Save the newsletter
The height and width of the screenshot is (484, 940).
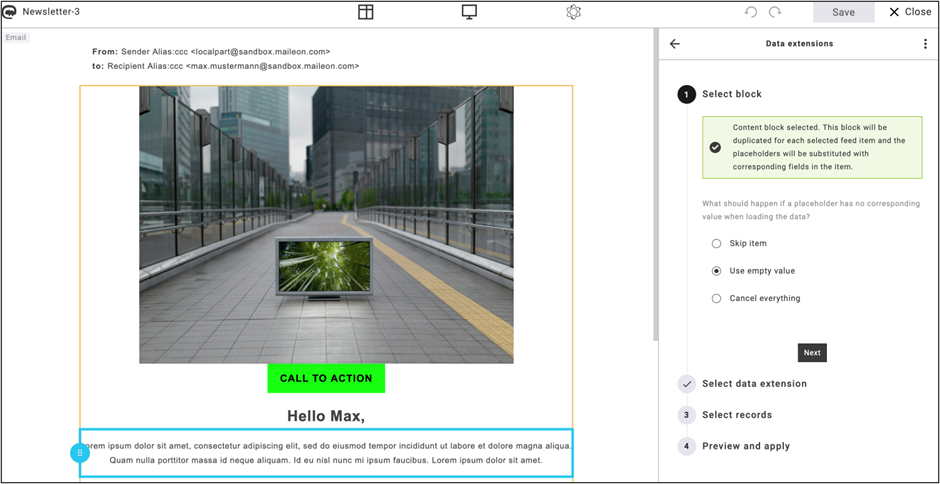[x=843, y=13]
